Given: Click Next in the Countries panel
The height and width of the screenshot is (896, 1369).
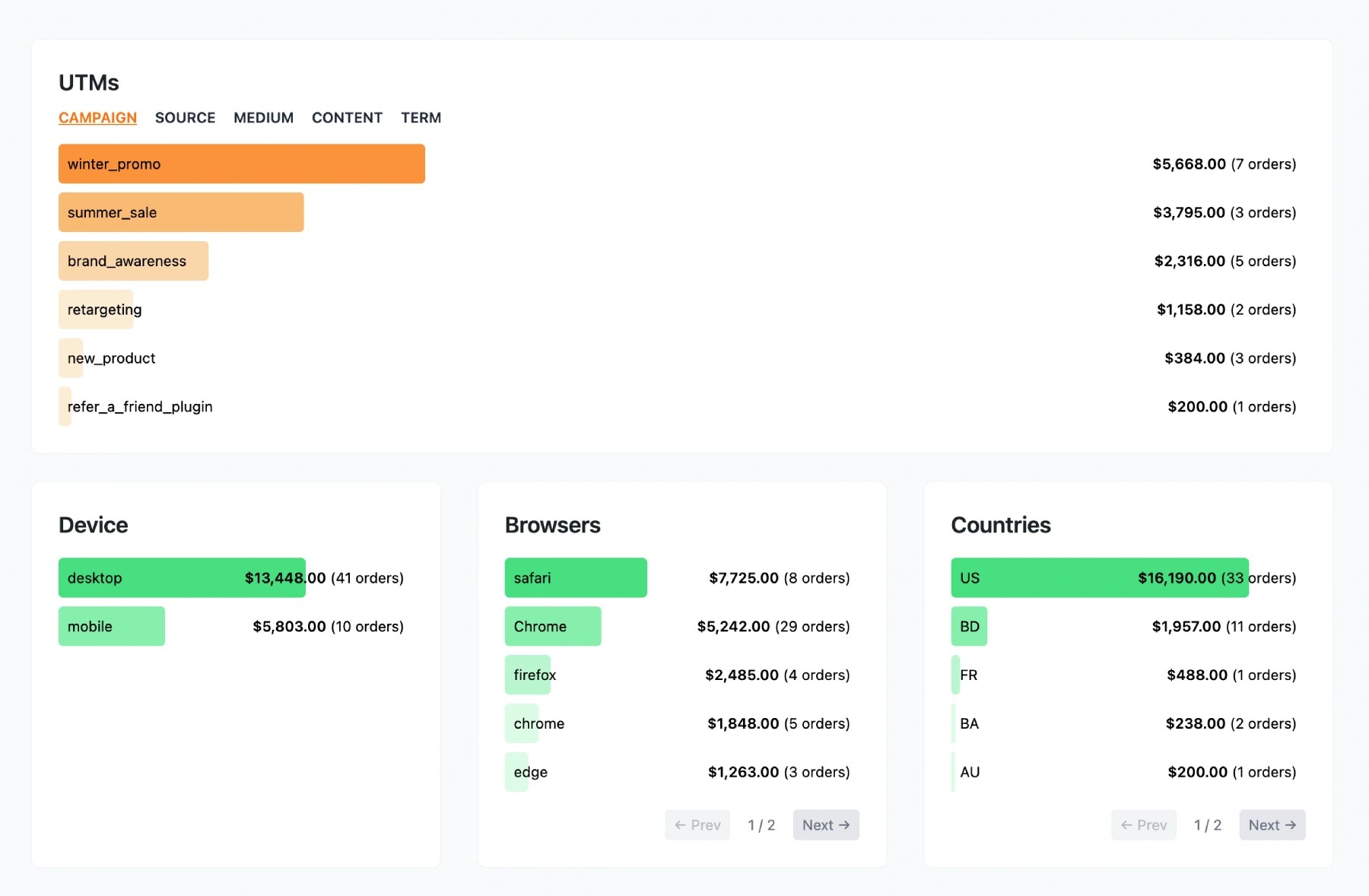Looking at the screenshot, I should (x=1272, y=825).
